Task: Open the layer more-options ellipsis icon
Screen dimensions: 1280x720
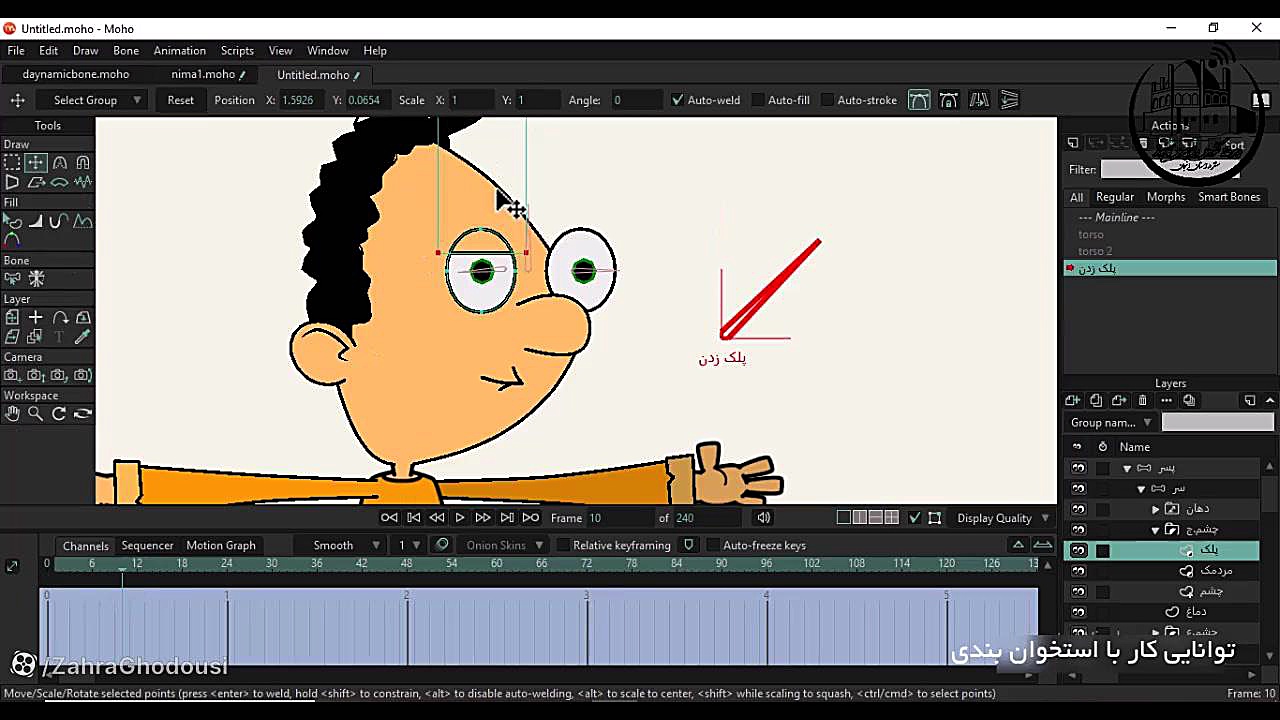Action: pos(1166,401)
